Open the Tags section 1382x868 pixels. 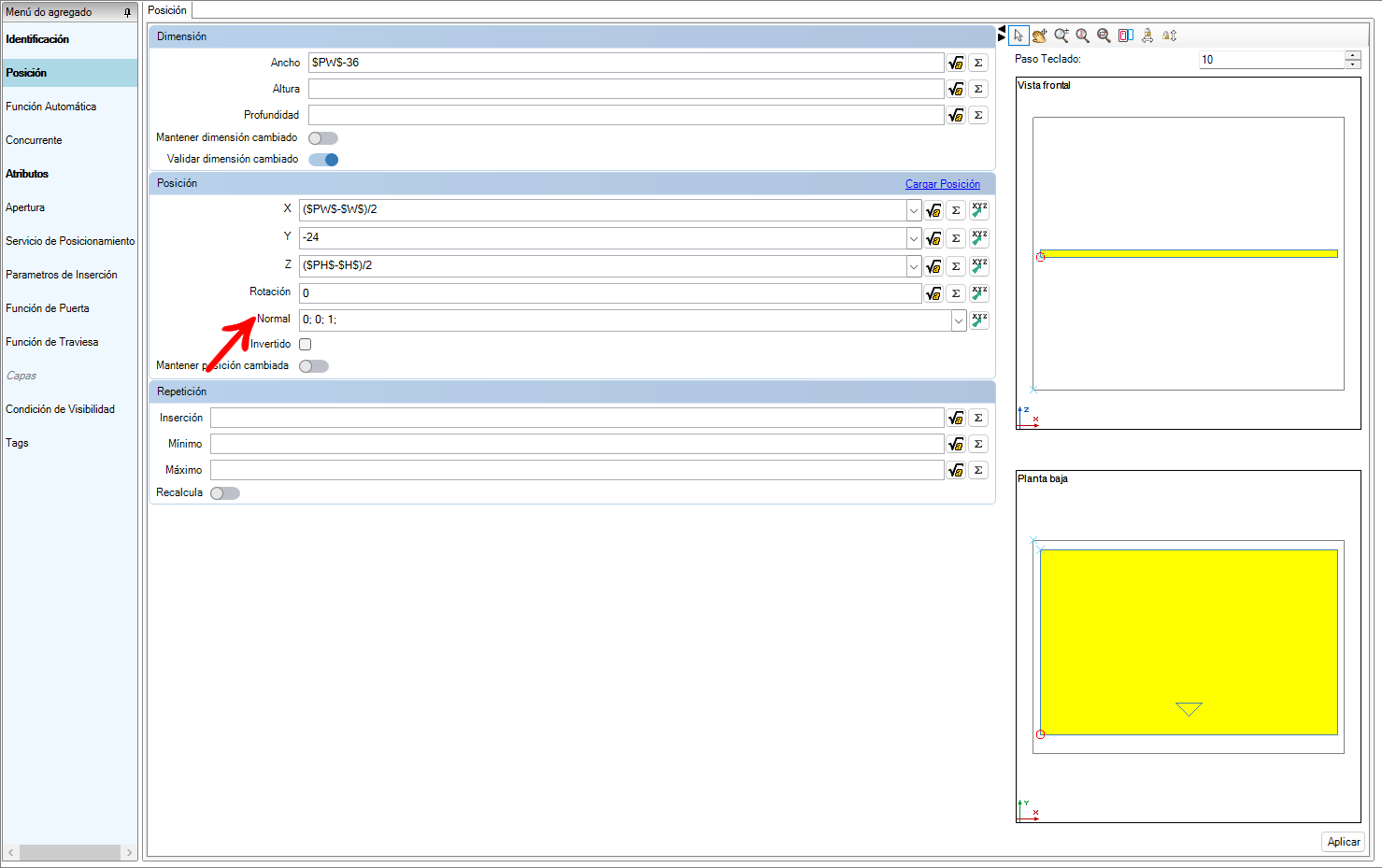pyautogui.click(x=17, y=443)
